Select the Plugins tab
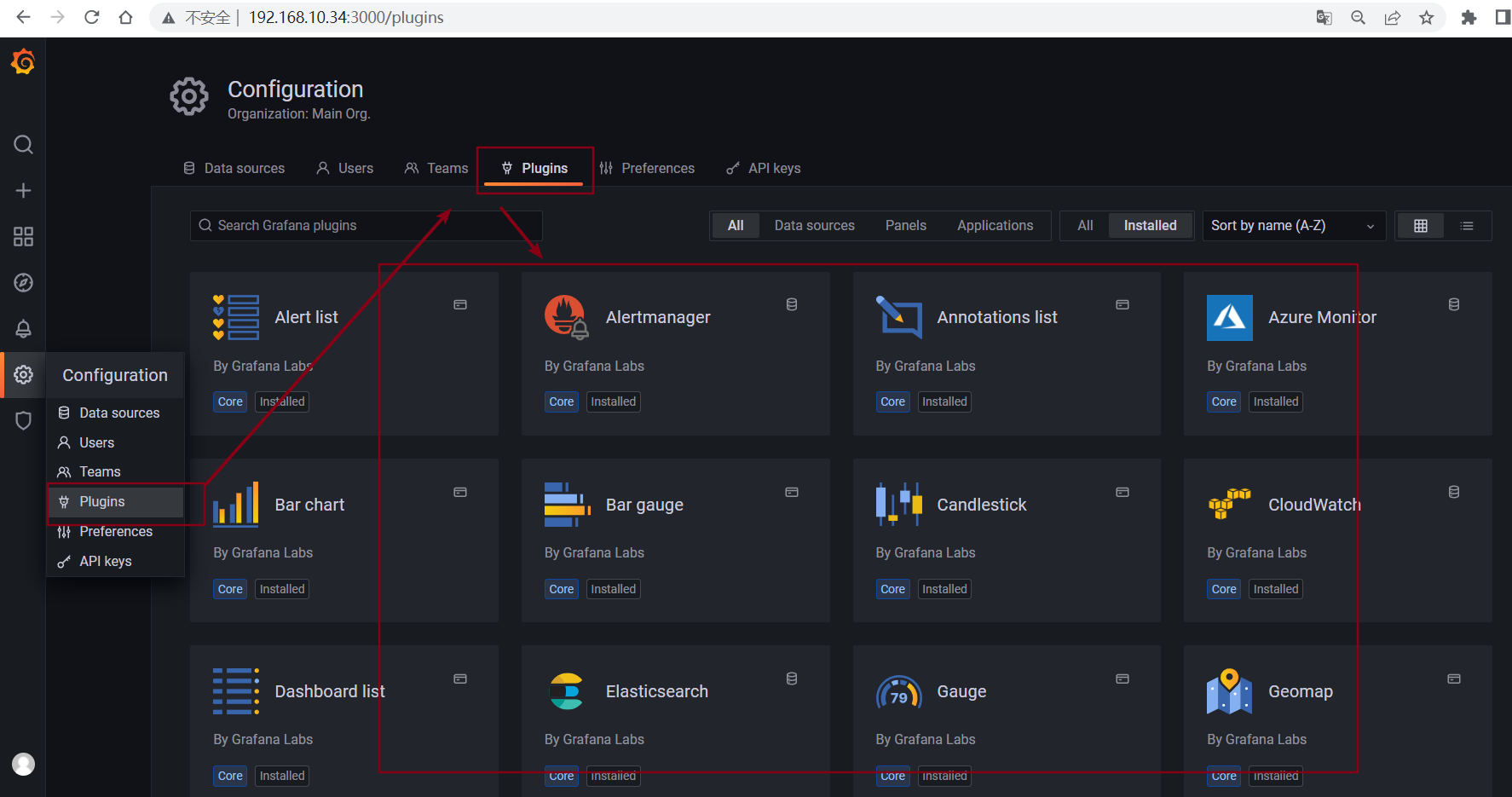This screenshot has height=797, width=1512. pos(534,168)
